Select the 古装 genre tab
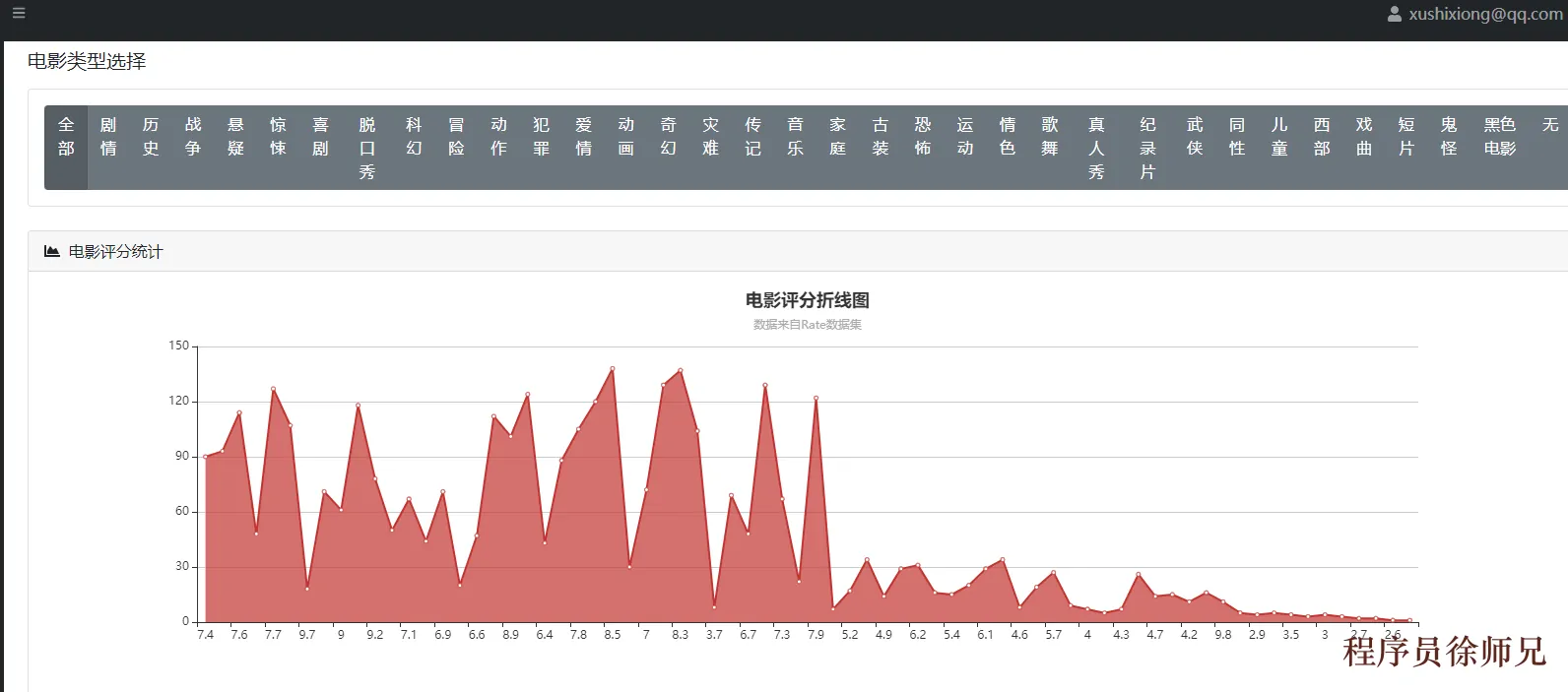Viewport: 1568px width, 692px height. pyautogui.click(x=880, y=148)
